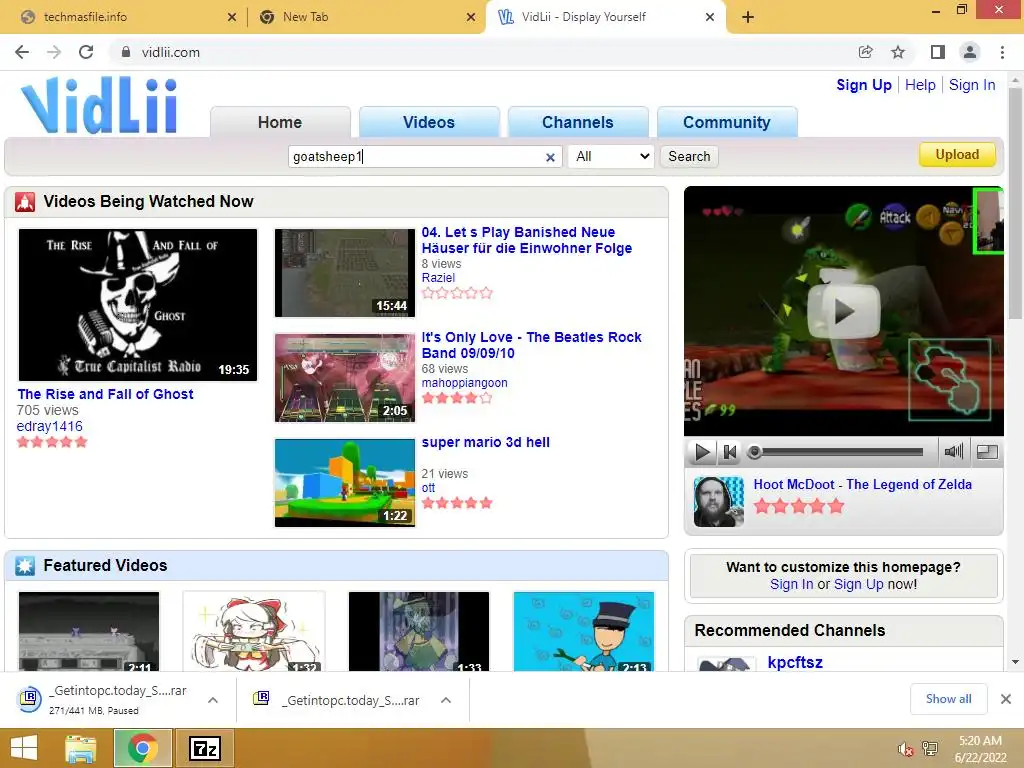The height and width of the screenshot is (768, 1024).
Task: Open Hoot McDoot - The Legend of Zelda link
Action: click(863, 485)
